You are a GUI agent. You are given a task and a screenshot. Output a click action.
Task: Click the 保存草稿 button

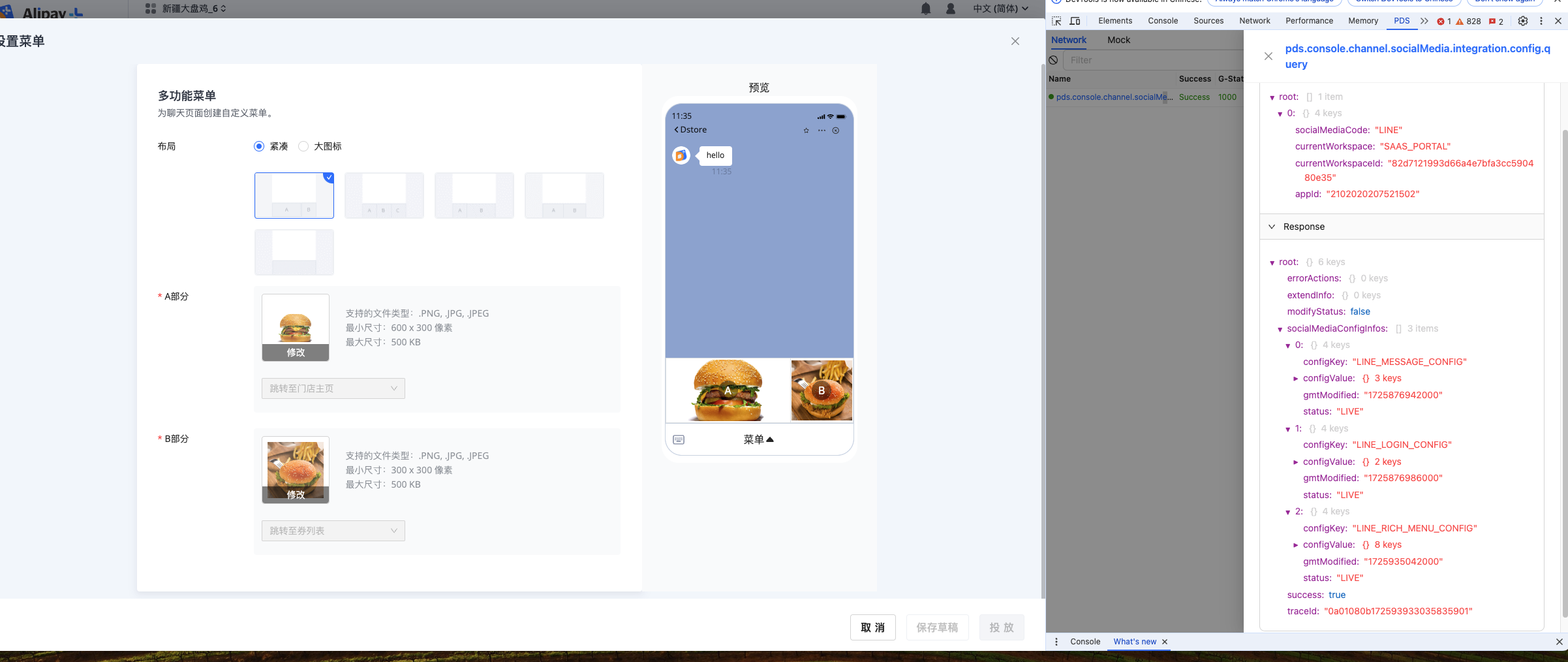(x=937, y=627)
